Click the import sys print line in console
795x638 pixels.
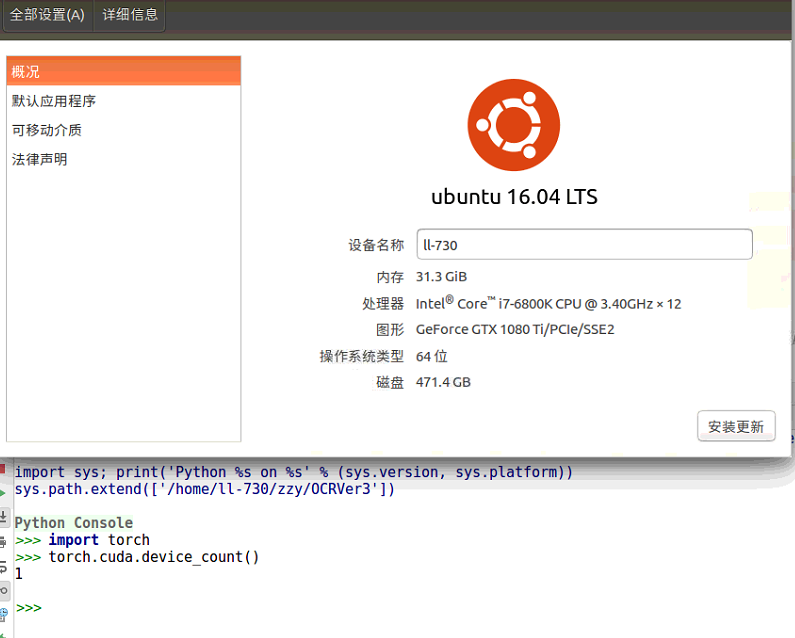coord(294,472)
